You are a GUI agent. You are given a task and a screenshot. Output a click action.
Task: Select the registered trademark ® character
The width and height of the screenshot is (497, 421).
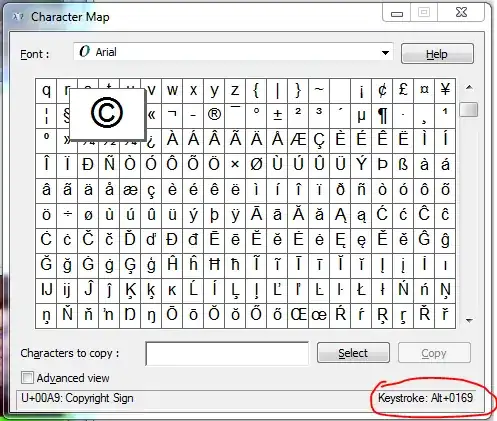(x=214, y=115)
